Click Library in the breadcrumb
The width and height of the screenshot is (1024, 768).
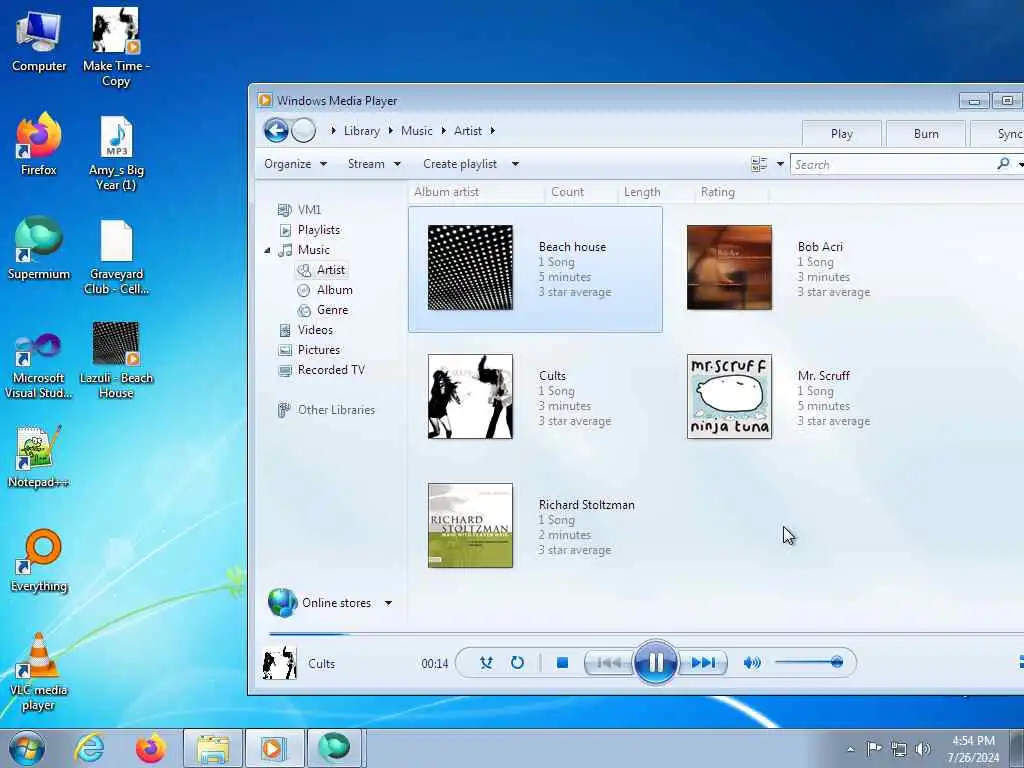[x=362, y=131]
